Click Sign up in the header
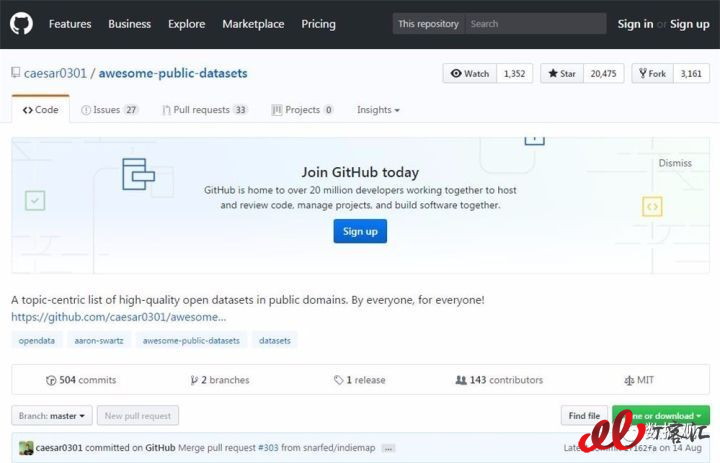This screenshot has width=720, height=463. (689, 24)
